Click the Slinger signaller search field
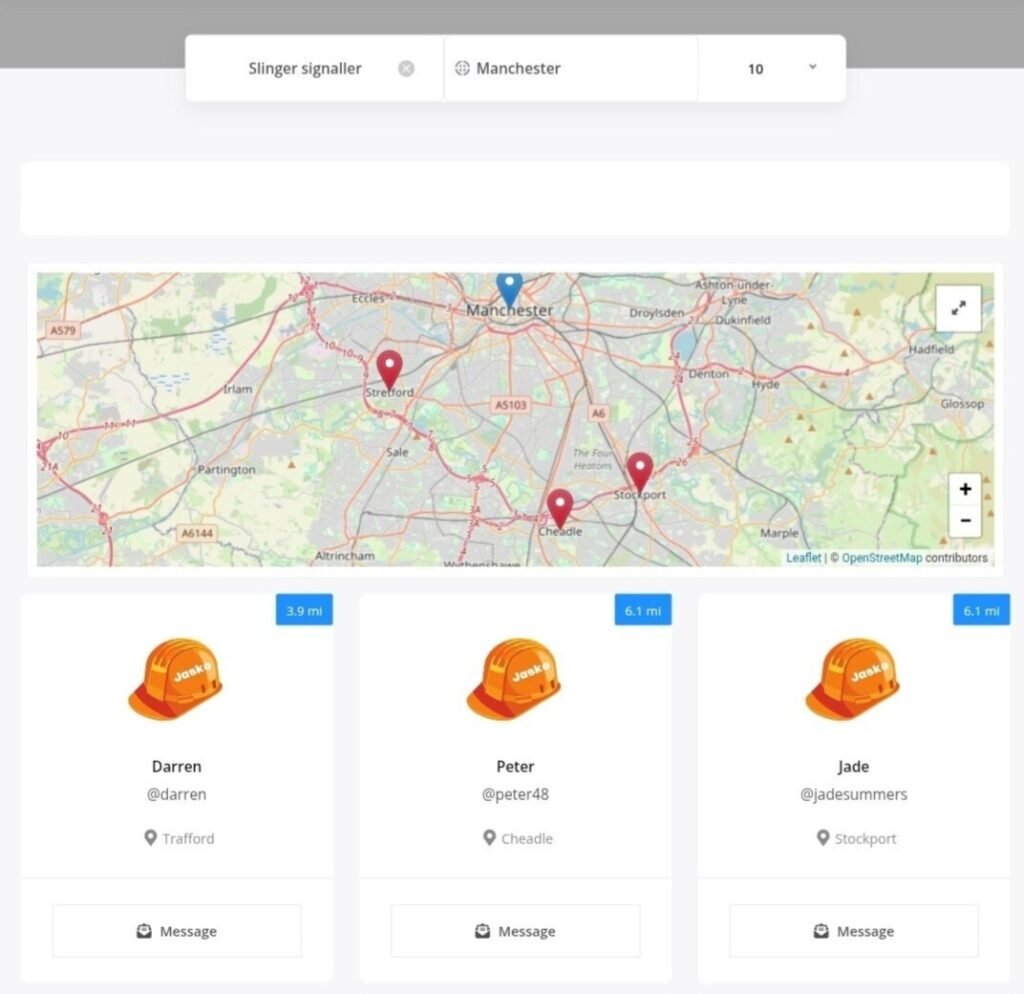This screenshot has width=1024, height=994. click(x=305, y=69)
